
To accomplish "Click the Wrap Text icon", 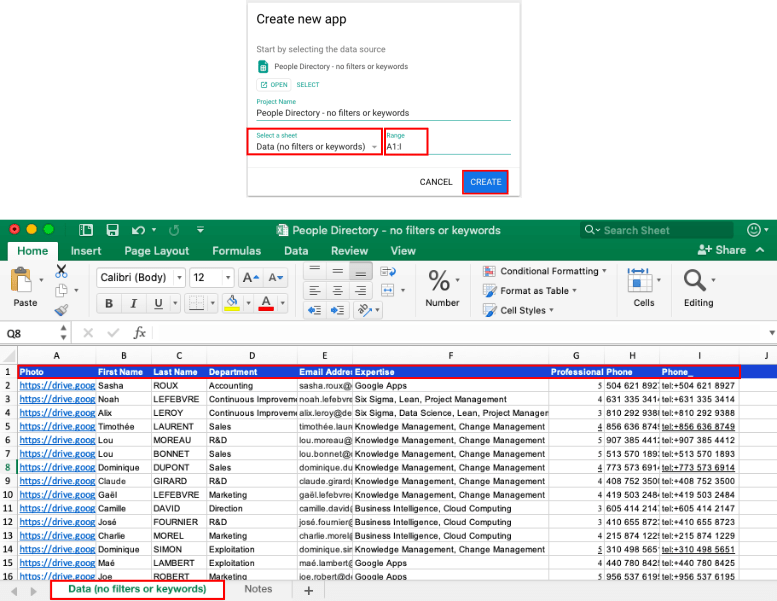I will pyautogui.click(x=388, y=271).
